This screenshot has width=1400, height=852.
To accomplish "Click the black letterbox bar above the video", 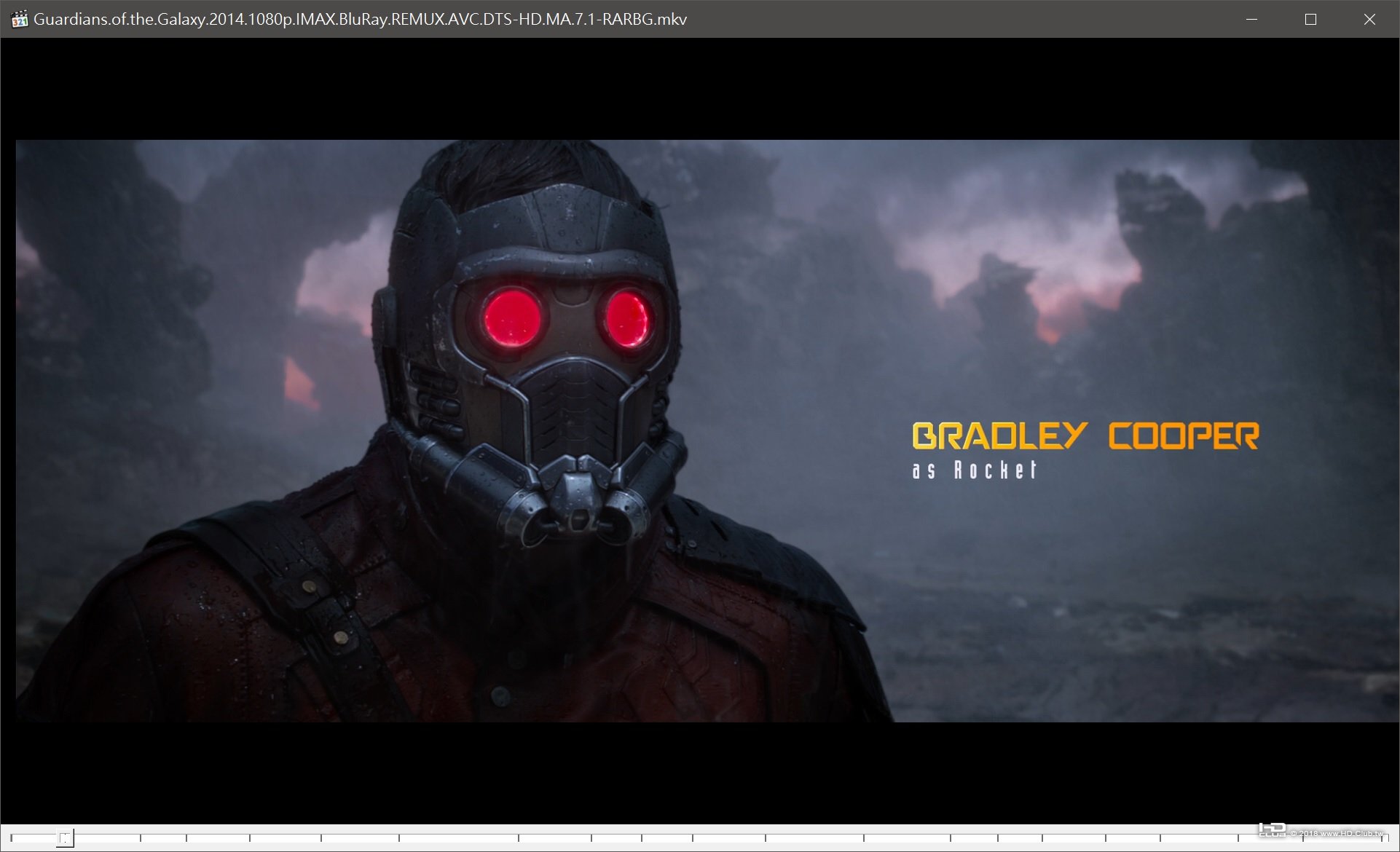I will tap(699, 87).
